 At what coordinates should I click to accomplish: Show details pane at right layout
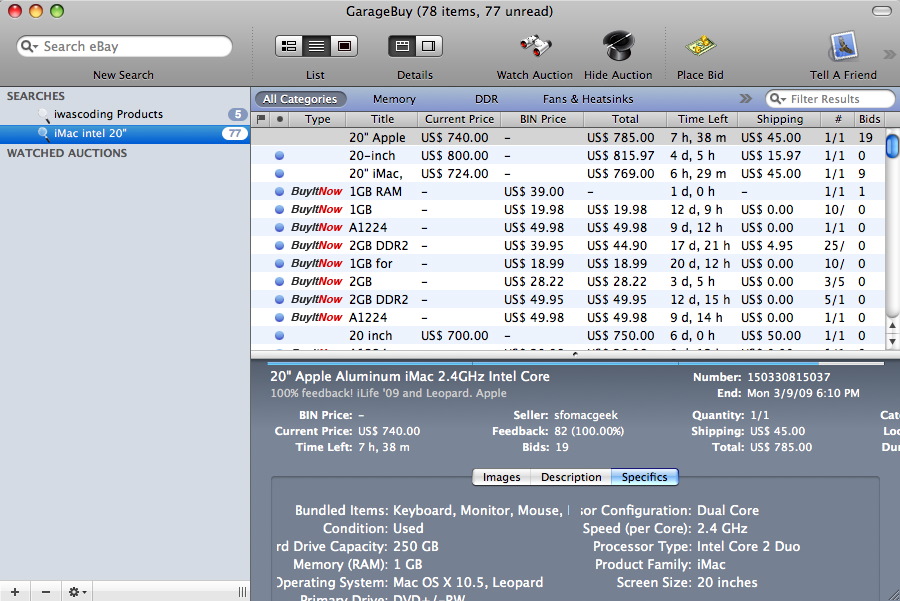click(x=429, y=46)
